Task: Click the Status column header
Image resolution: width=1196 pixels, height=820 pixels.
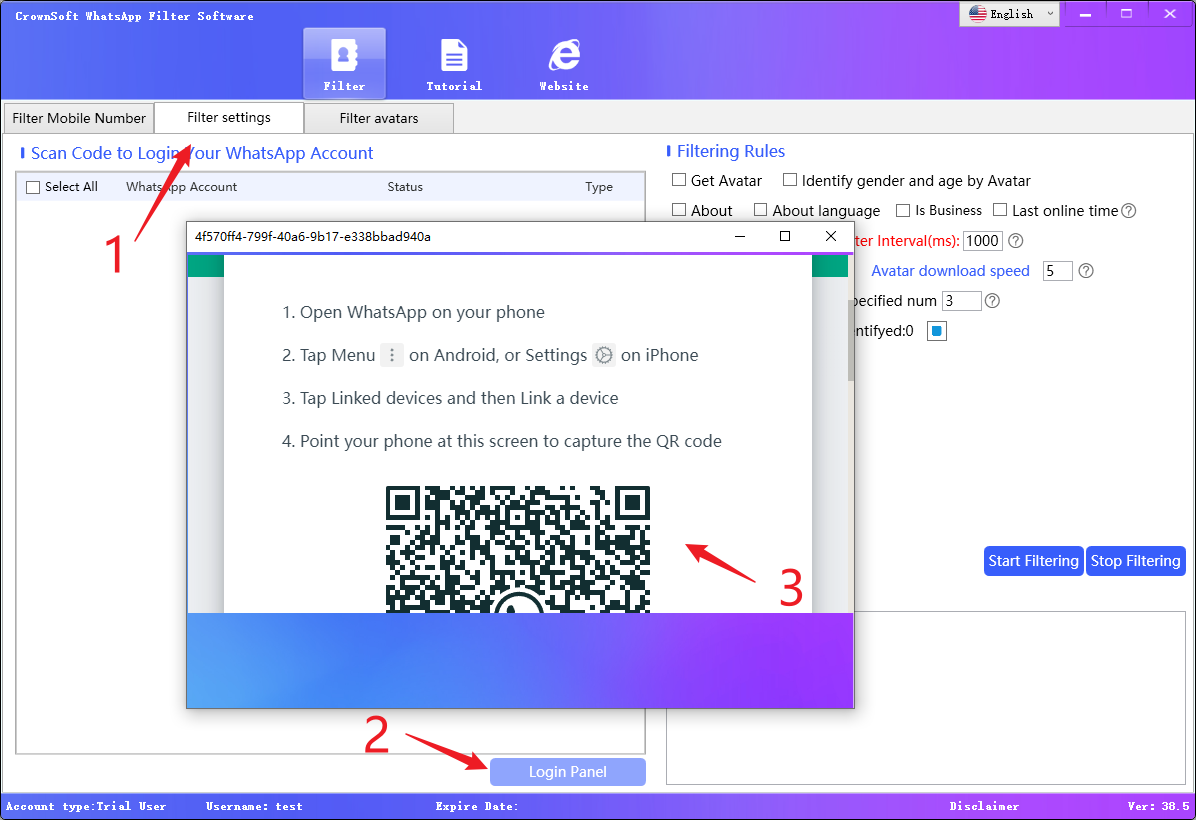Action: pos(405,187)
